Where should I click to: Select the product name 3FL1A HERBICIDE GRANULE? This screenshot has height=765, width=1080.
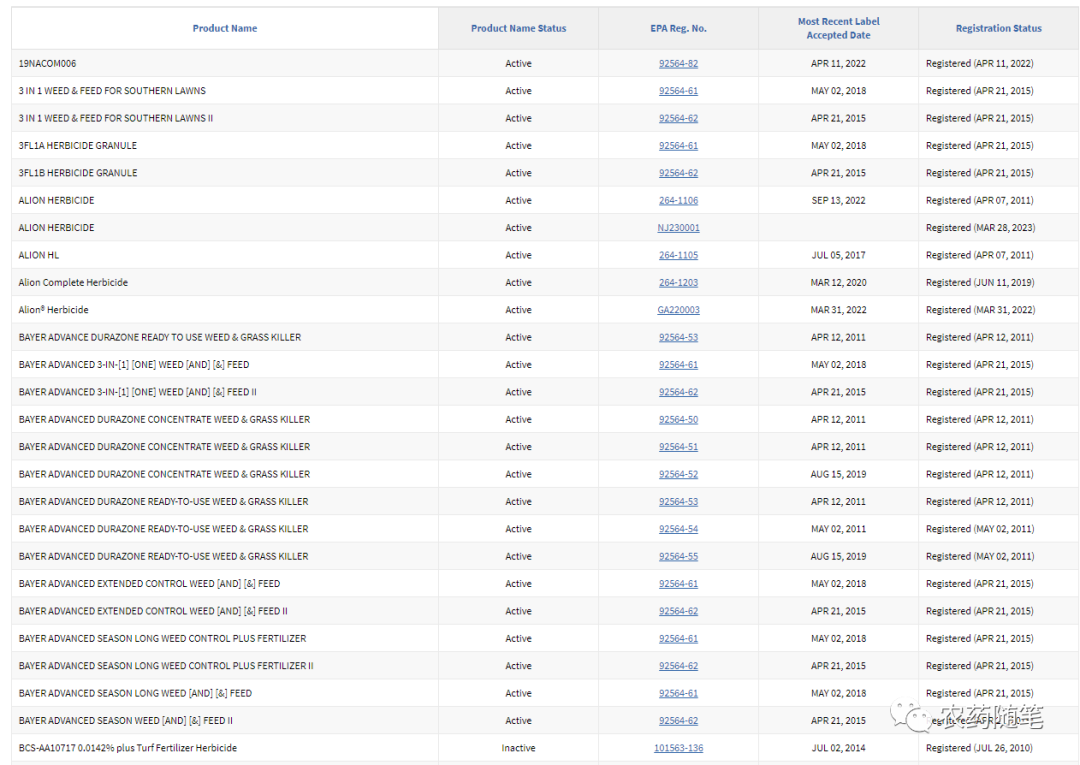coord(78,146)
